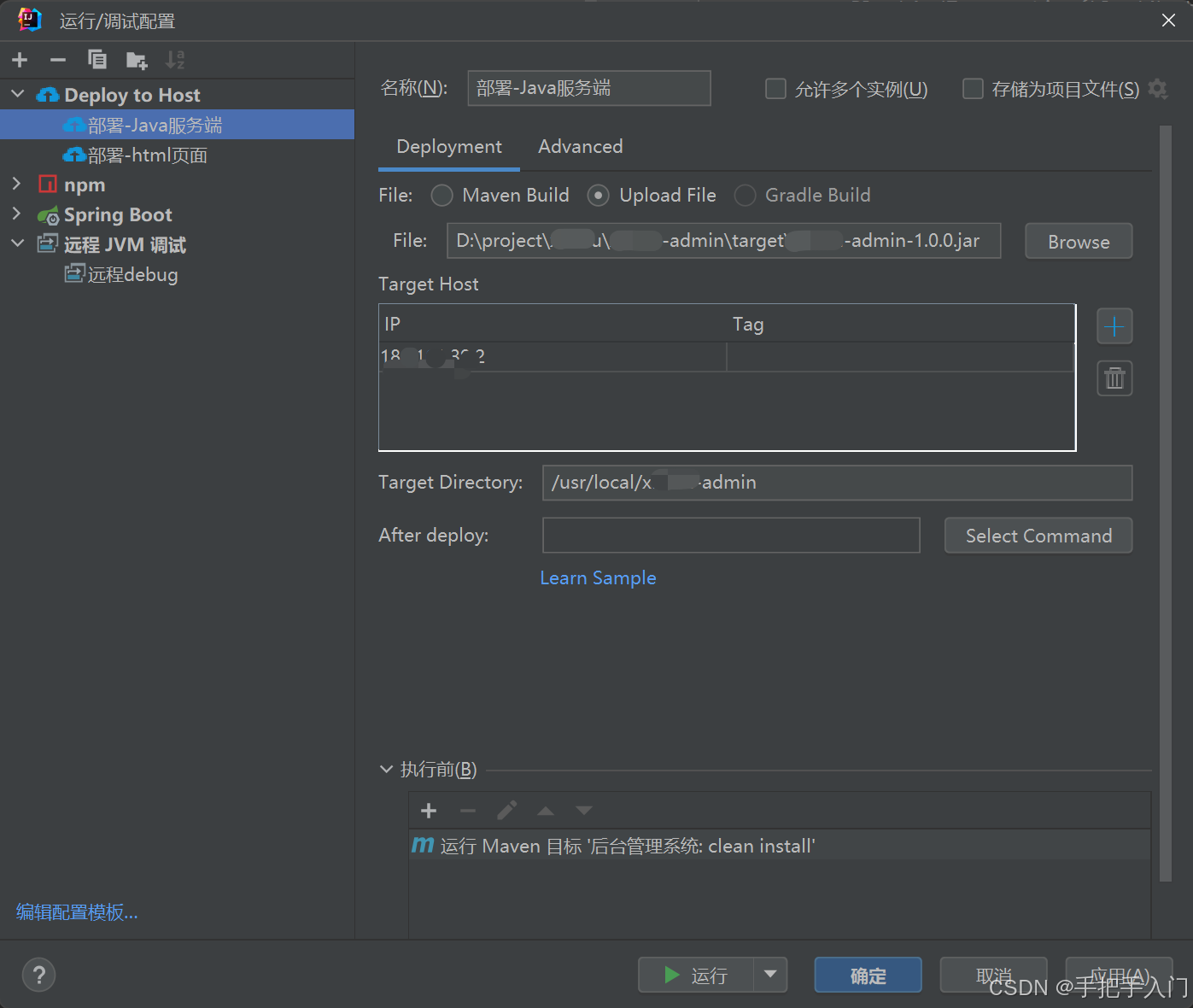Add a new run configuration
The image size is (1193, 1008).
pyautogui.click(x=19, y=60)
